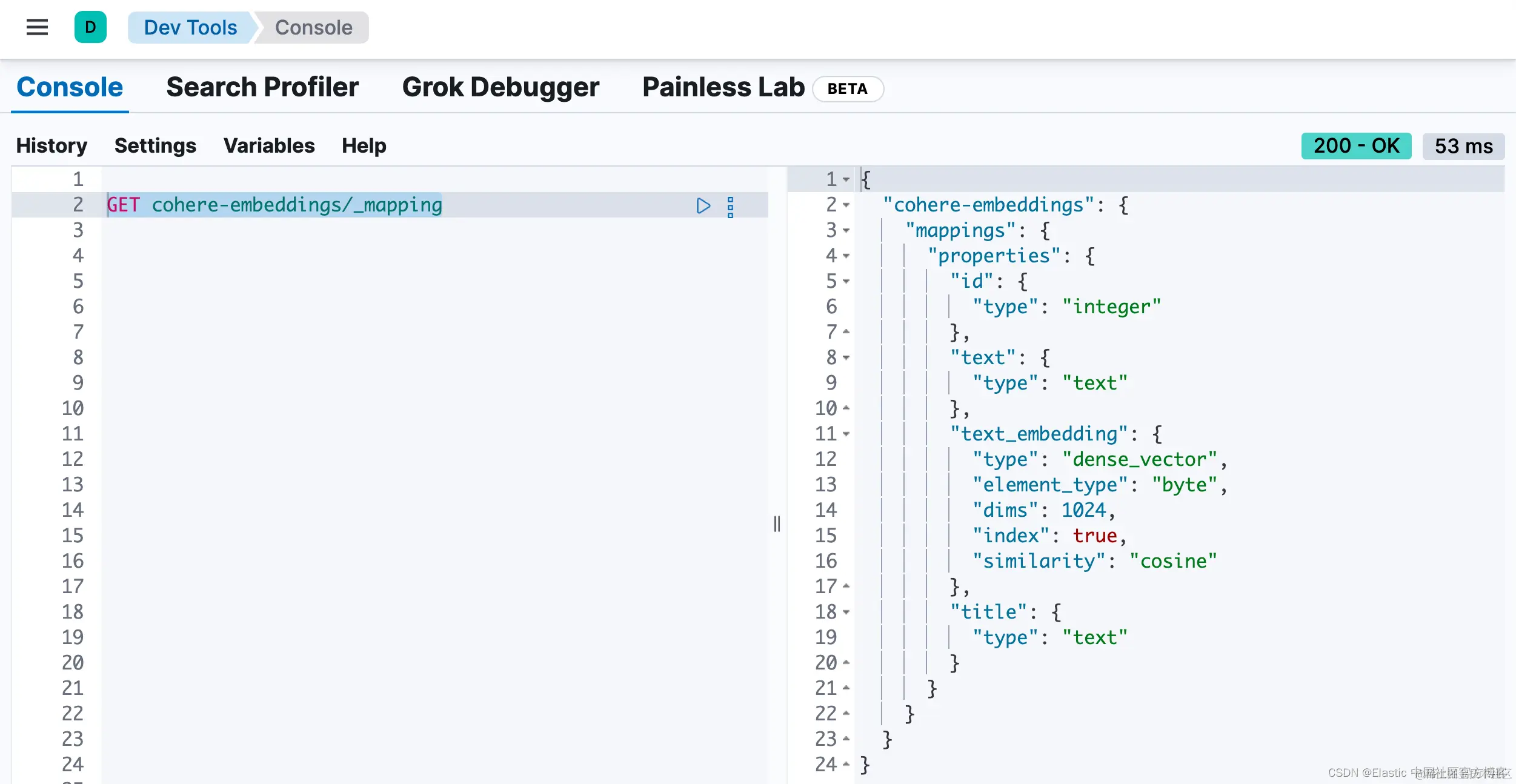
Task: Switch to the Search Profiler tab
Action: tap(262, 87)
